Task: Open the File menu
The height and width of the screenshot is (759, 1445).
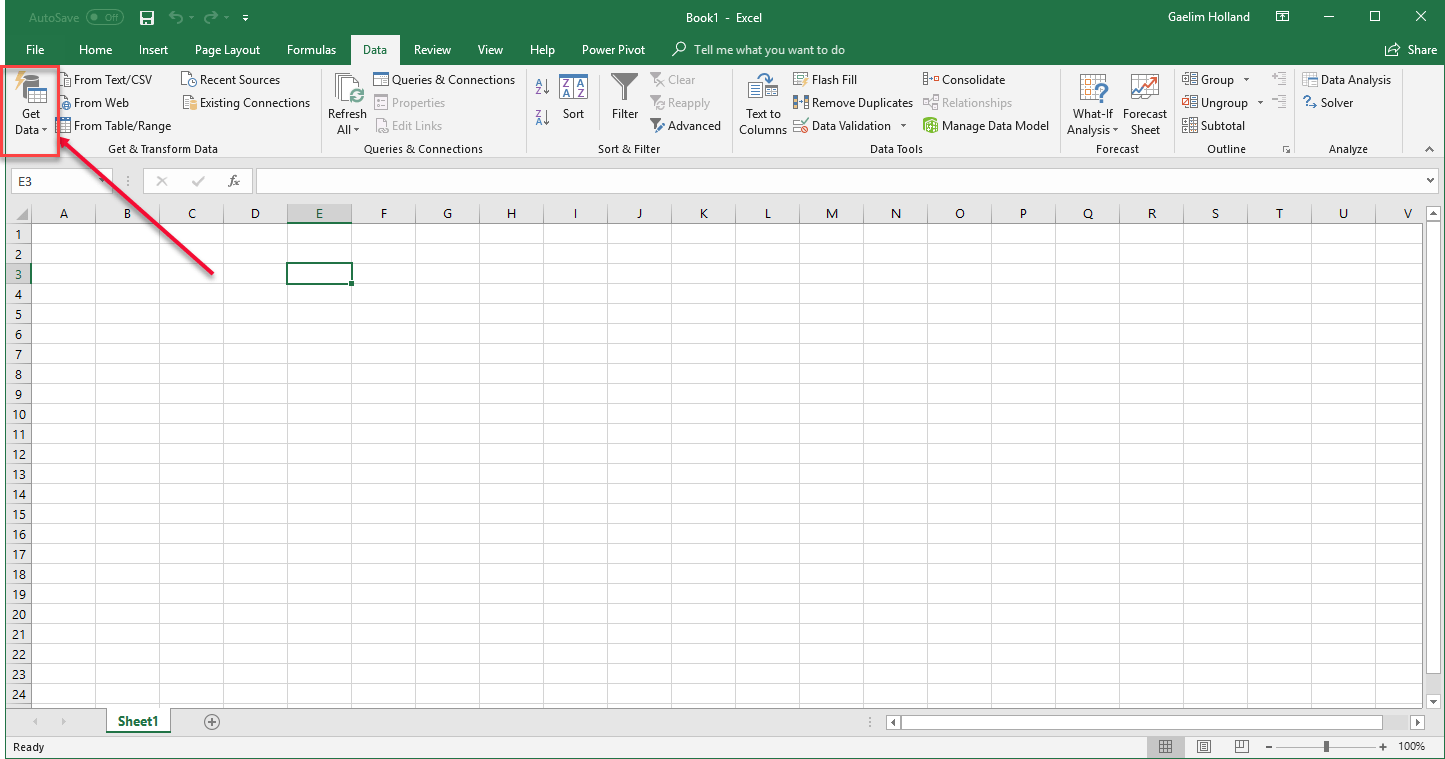Action: [x=35, y=50]
